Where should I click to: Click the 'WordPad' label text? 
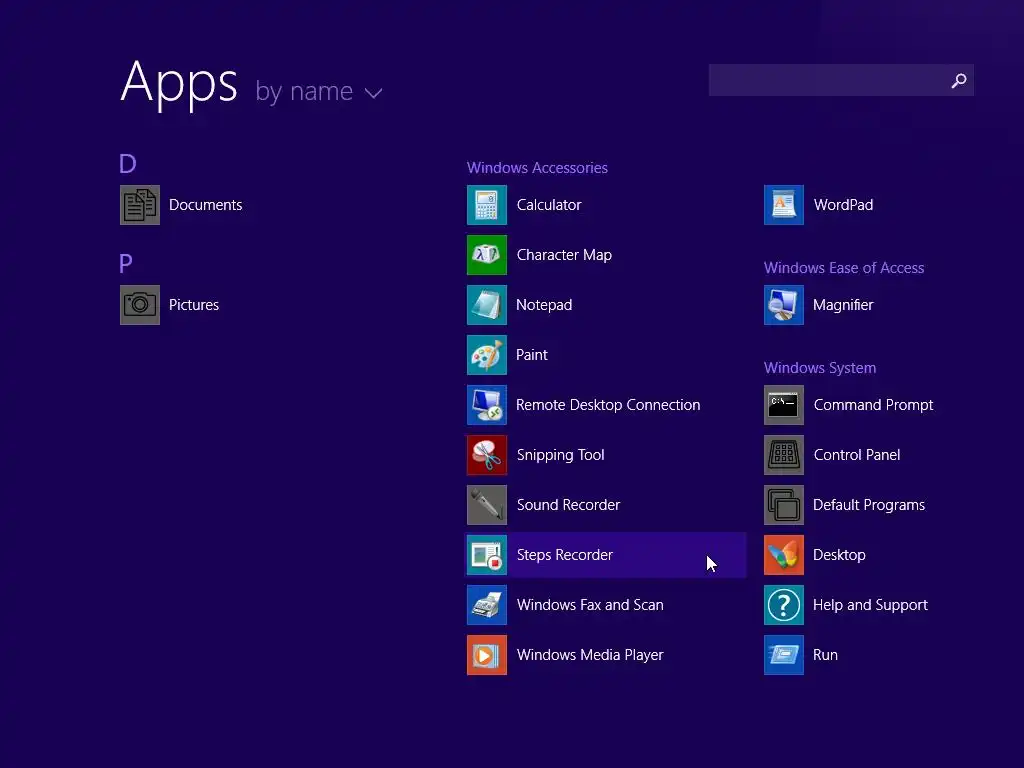pyautogui.click(x=843, y=205)
